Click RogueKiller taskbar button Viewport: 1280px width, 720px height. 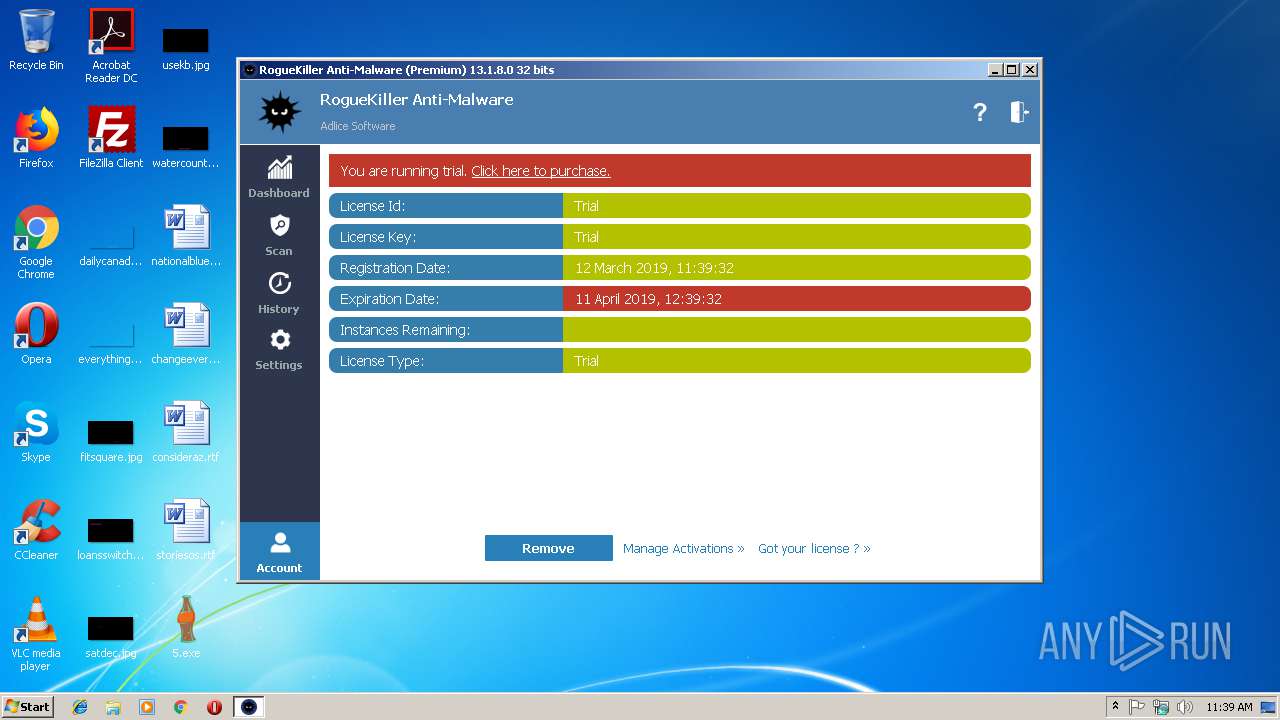point(249,707)
